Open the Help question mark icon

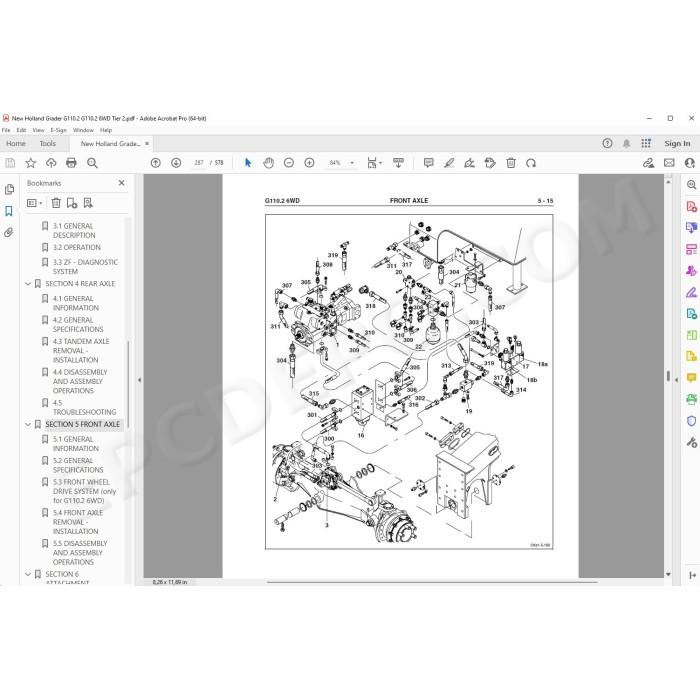coord(607,143)
